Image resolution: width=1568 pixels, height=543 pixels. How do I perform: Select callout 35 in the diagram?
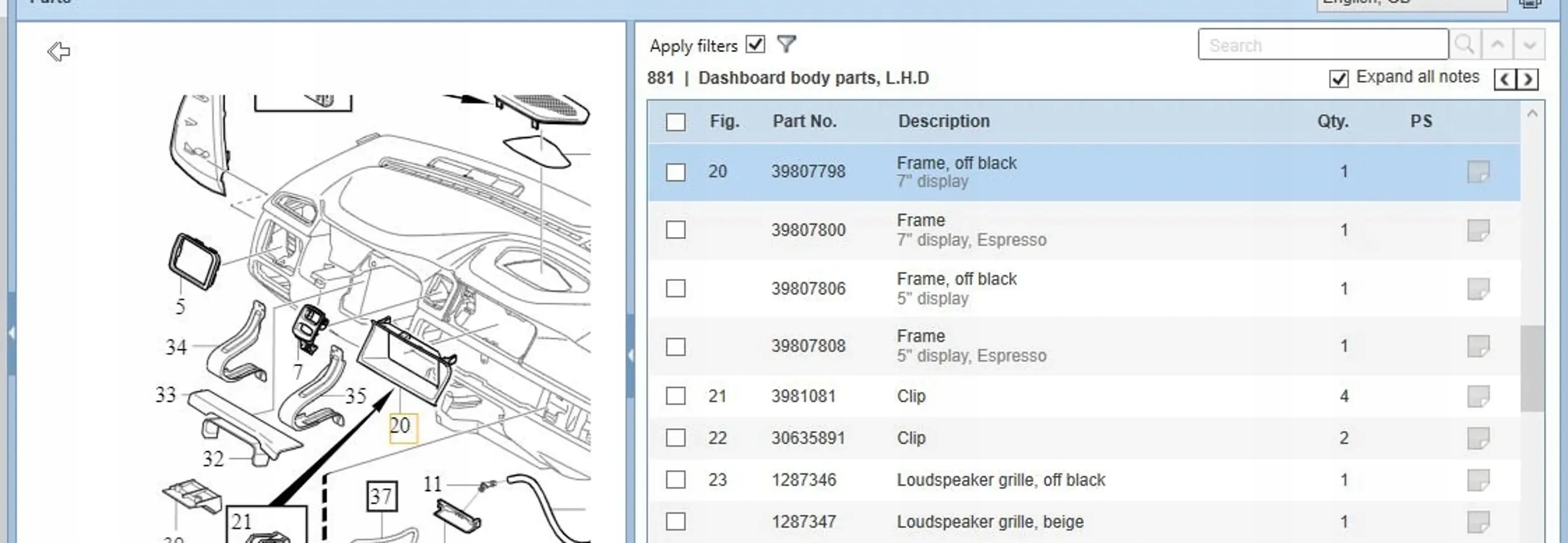pyautogui.click(x=356, y=396)
